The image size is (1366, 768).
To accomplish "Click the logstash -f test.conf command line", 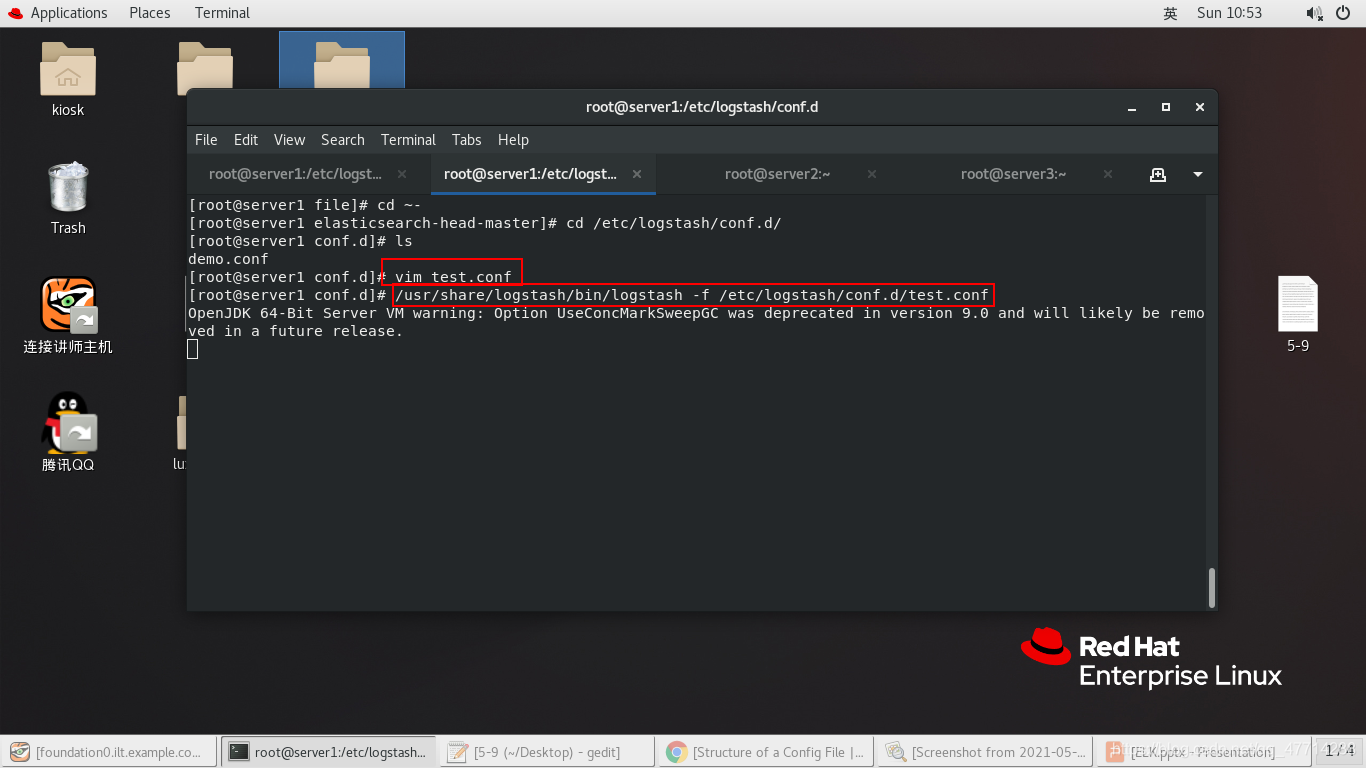I will [x=692, y=295].
